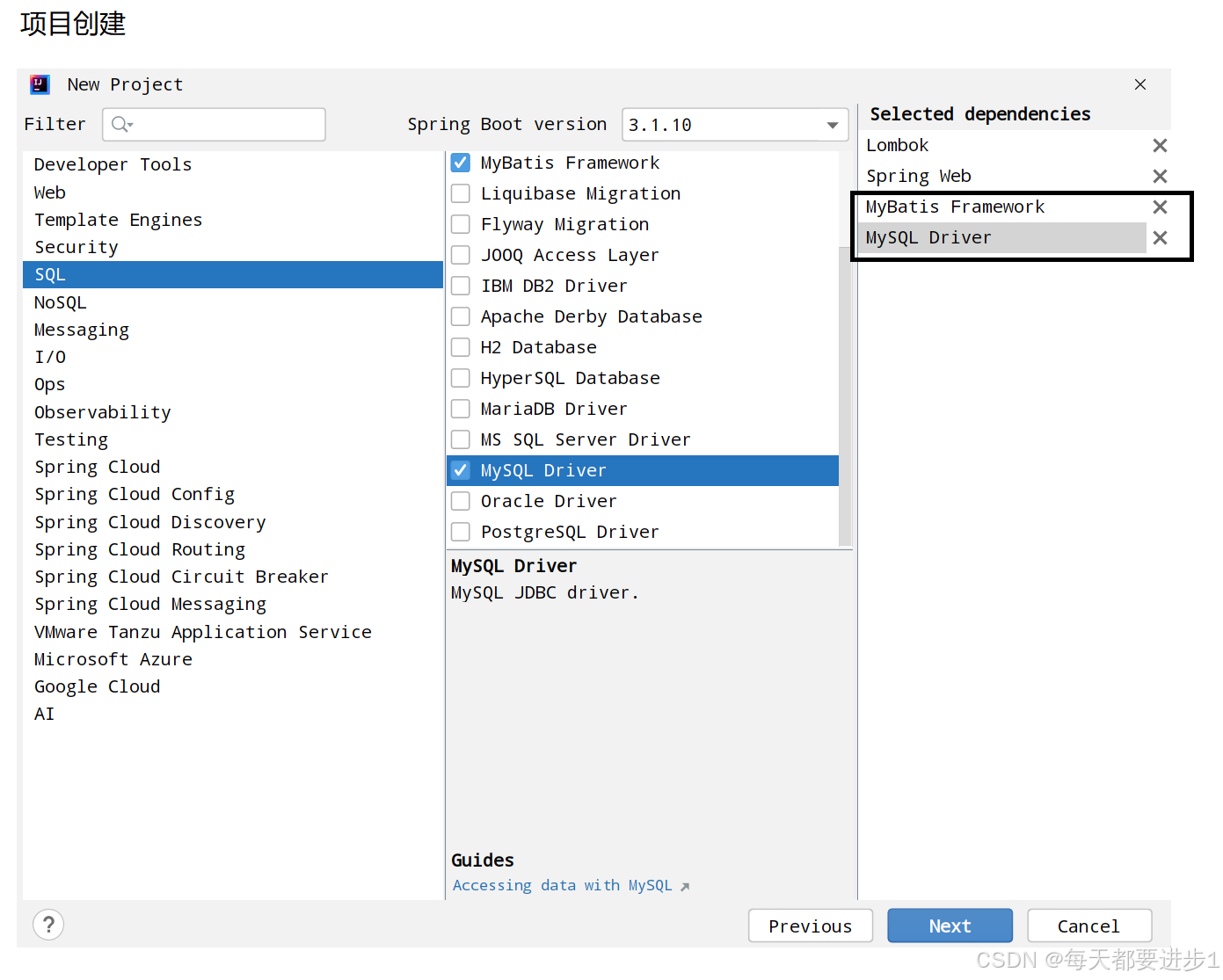The width and height of the screenshot is (1223, 980).
Task: Select Web category
Action: click(x=233, y=192)
